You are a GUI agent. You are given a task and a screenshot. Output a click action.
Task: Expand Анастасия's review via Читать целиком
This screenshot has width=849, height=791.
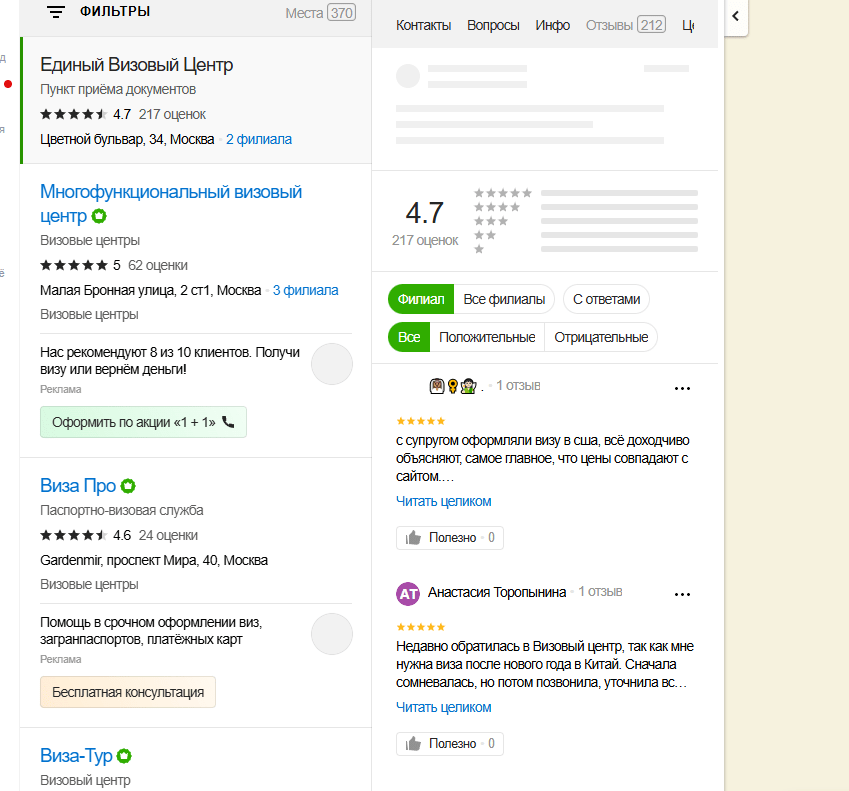pos(443,707)
